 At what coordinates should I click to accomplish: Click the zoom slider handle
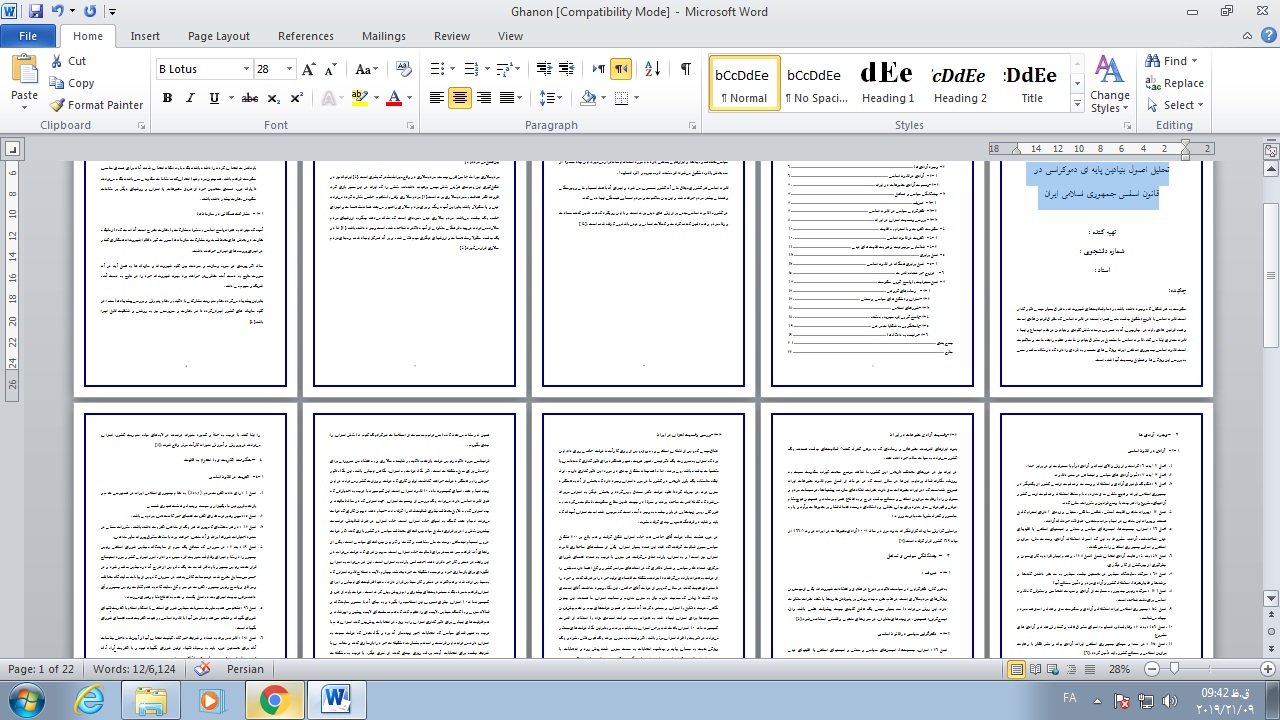[1174, 669]
